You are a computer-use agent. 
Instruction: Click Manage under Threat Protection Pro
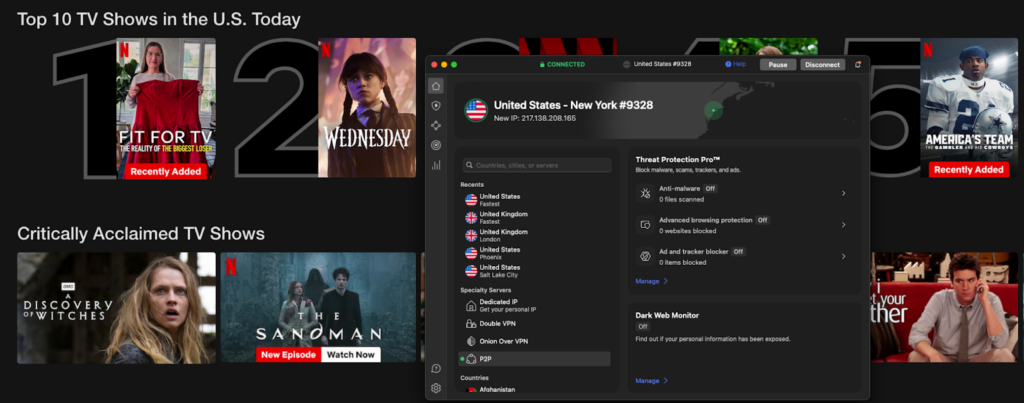[x=647, y=282]
